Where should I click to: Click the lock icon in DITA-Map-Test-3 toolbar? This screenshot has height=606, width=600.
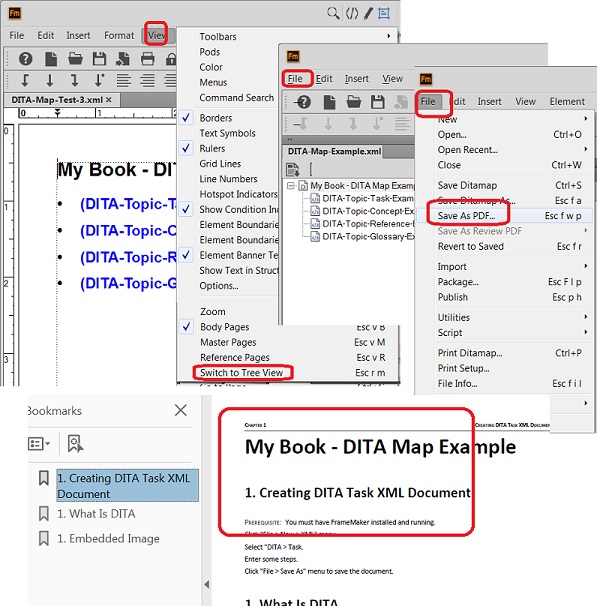[x=170, y=59]
